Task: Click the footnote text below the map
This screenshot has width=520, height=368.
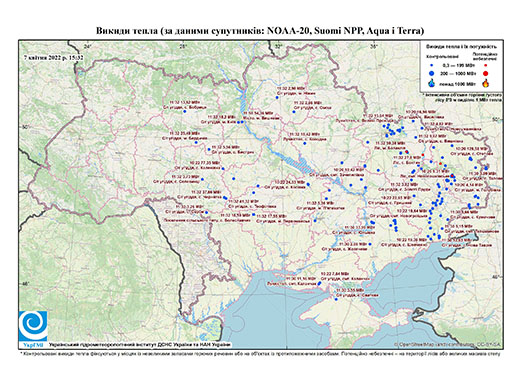Action: [260, 353]
